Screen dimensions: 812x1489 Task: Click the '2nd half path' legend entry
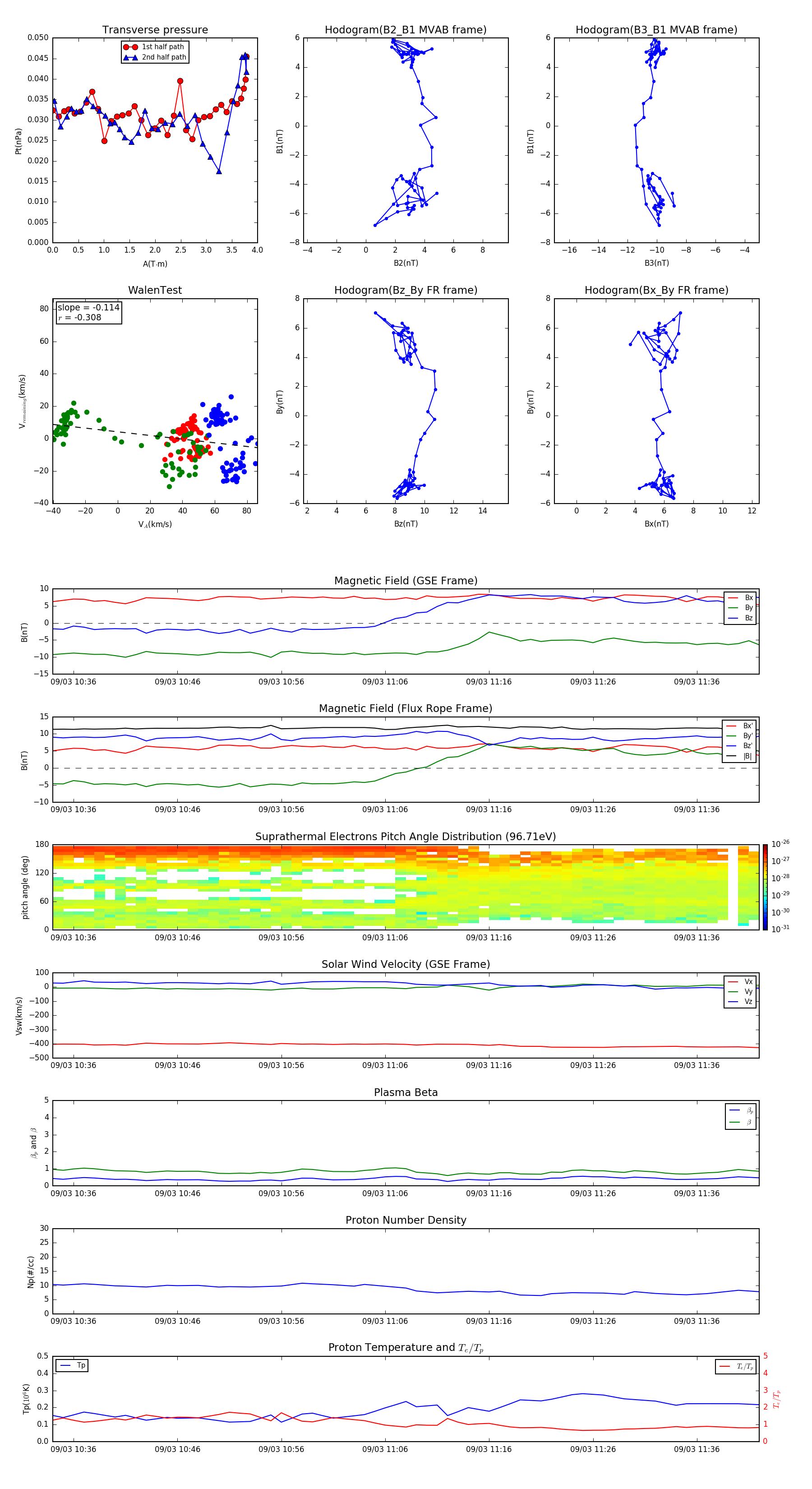tap(155, 57)
